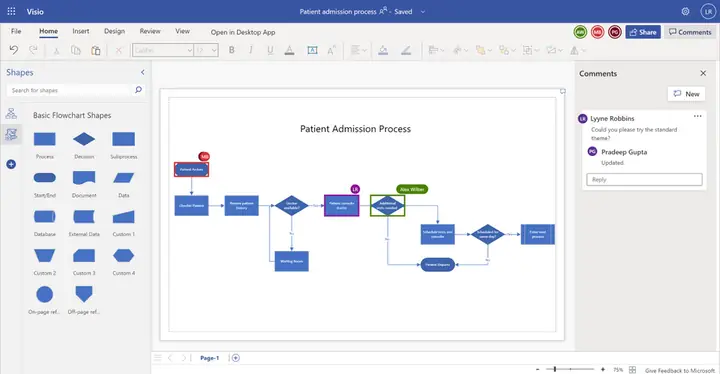Select the Process shape
720x374 pixels.
[x=45, y=139]
